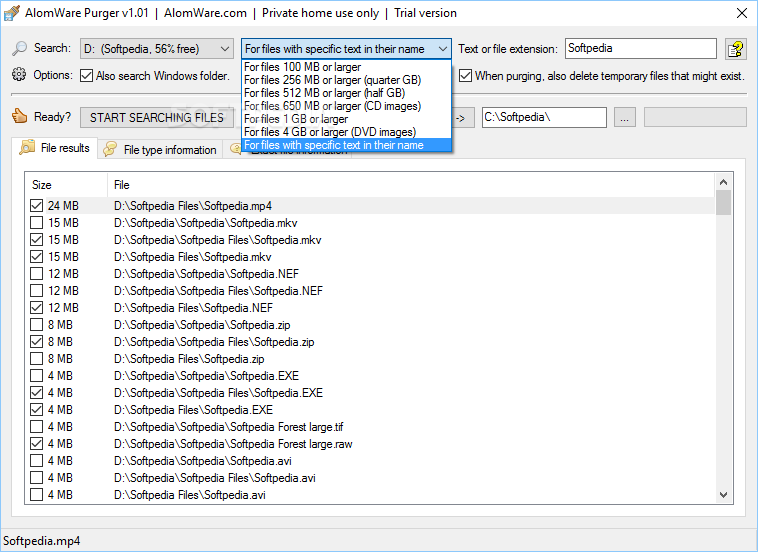
Task: Check D:\Softpedia\Softpedia\Softpedia.NEF checkbox
Action: coord(36,274)
